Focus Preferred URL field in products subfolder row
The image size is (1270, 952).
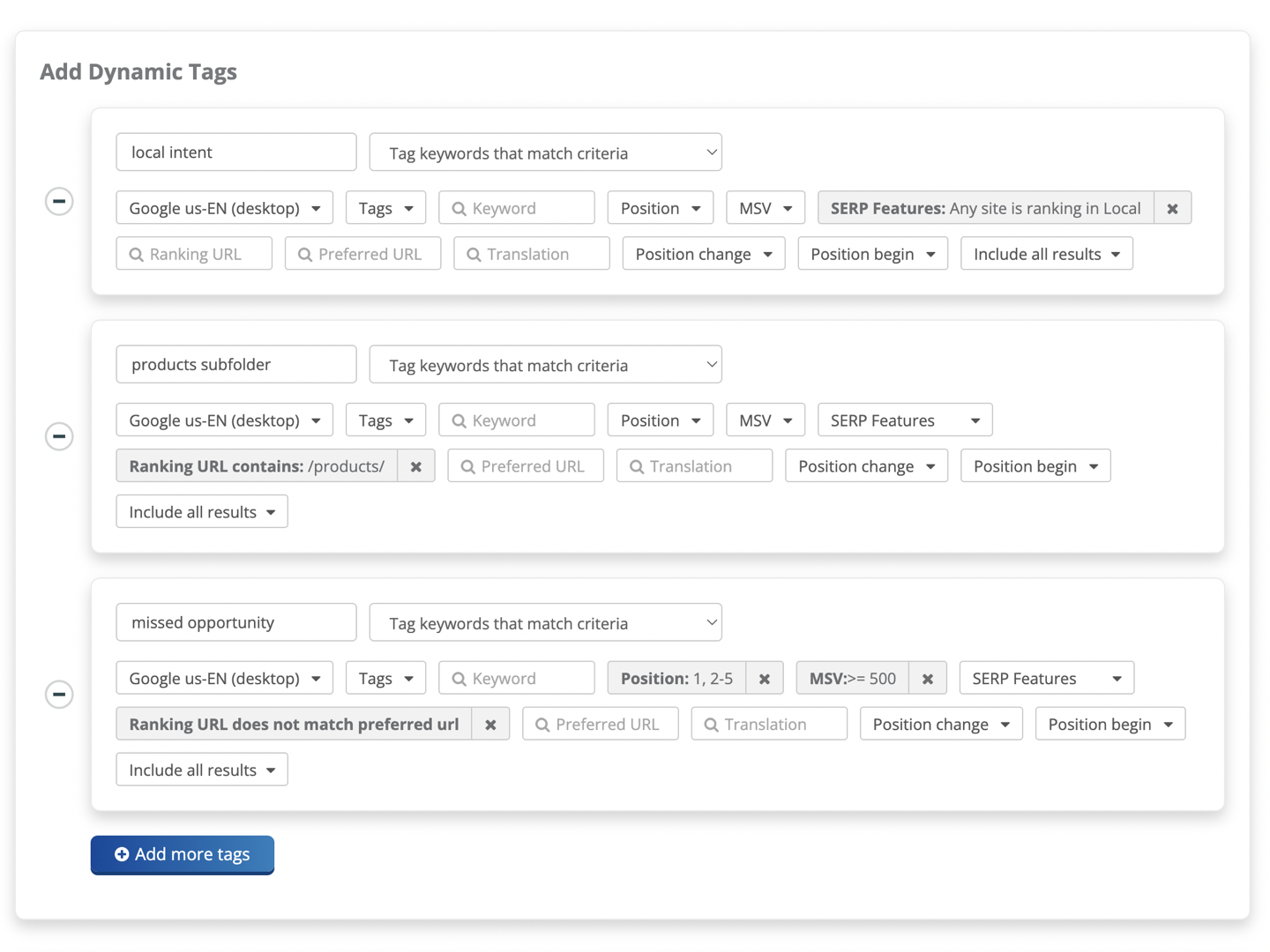(x=526, y=466)
